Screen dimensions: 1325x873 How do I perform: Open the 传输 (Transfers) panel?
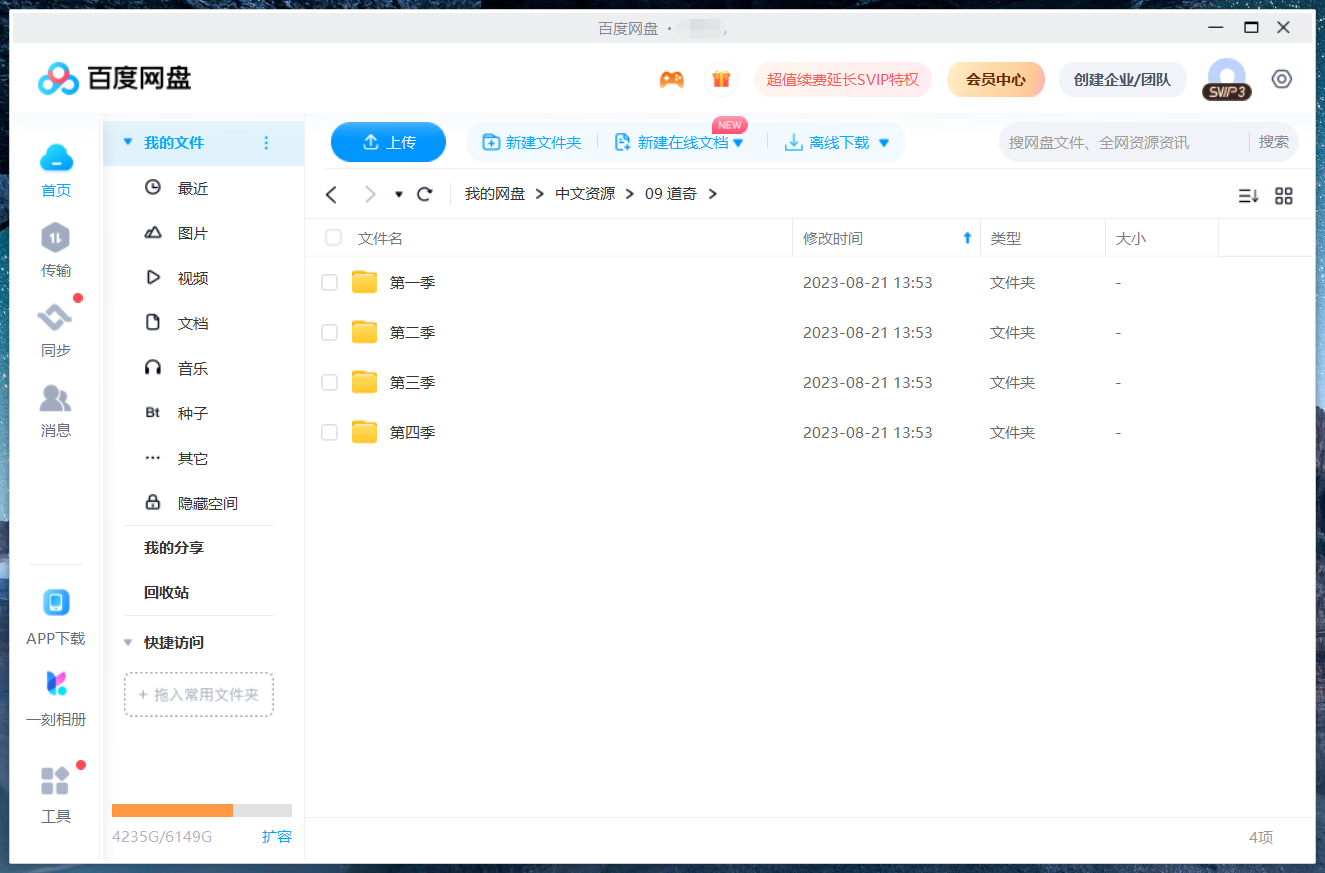[x=55, y=249]
